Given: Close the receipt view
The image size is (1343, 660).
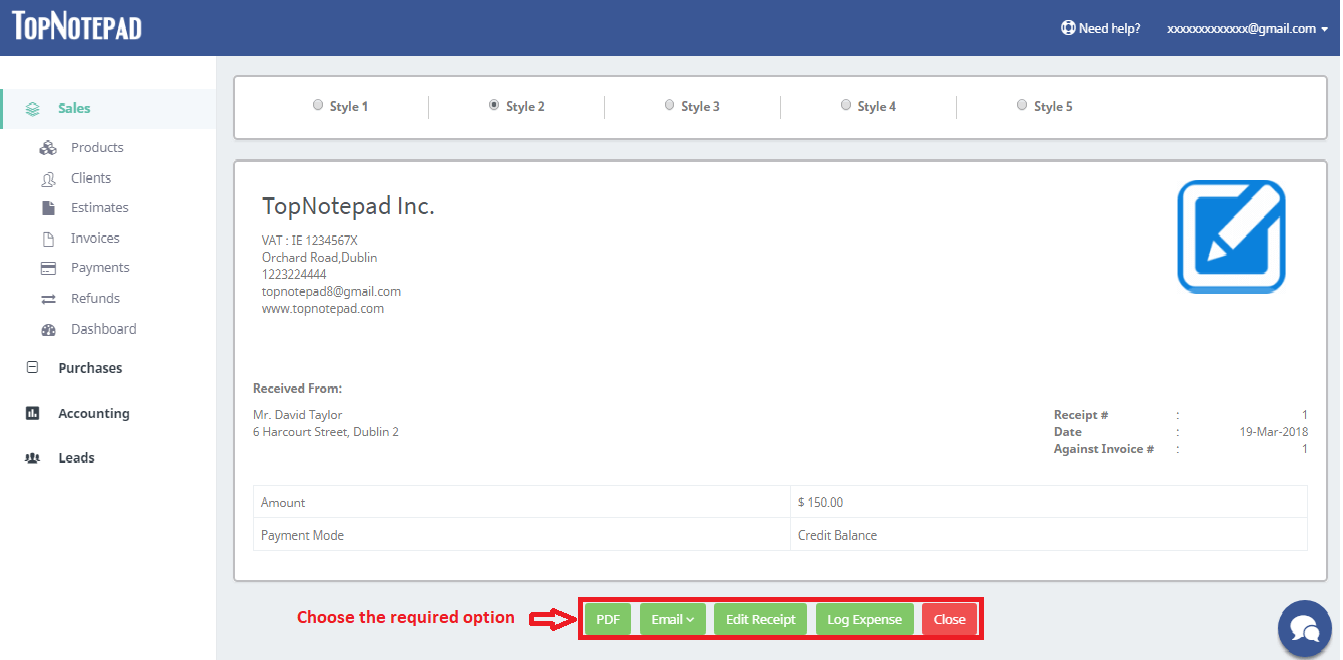Looking at the screenshot, I should point(950,619).
